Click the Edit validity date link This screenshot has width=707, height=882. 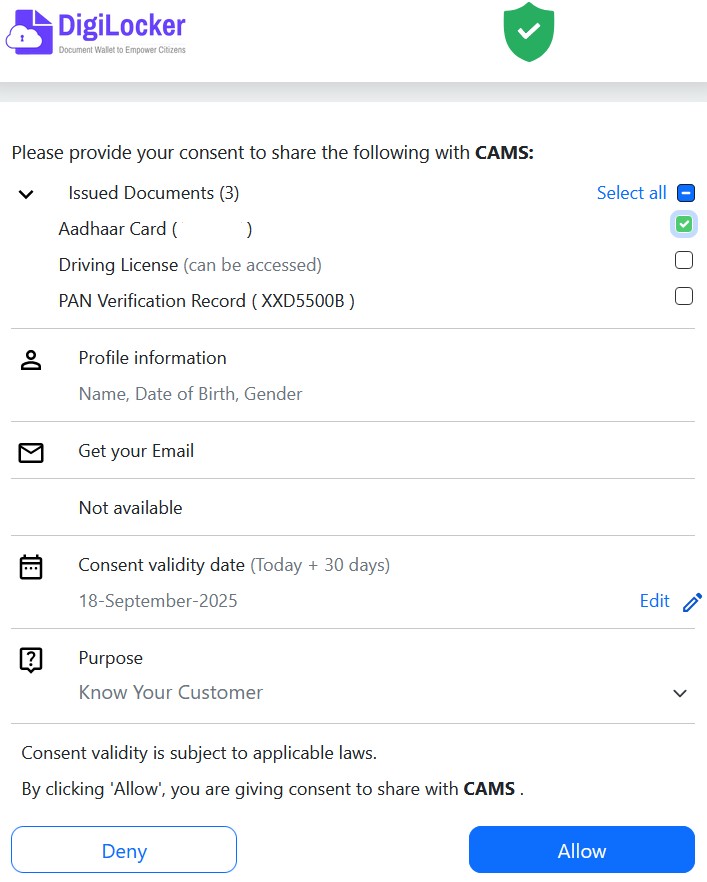pyautogui.click(x=654, y=601)
